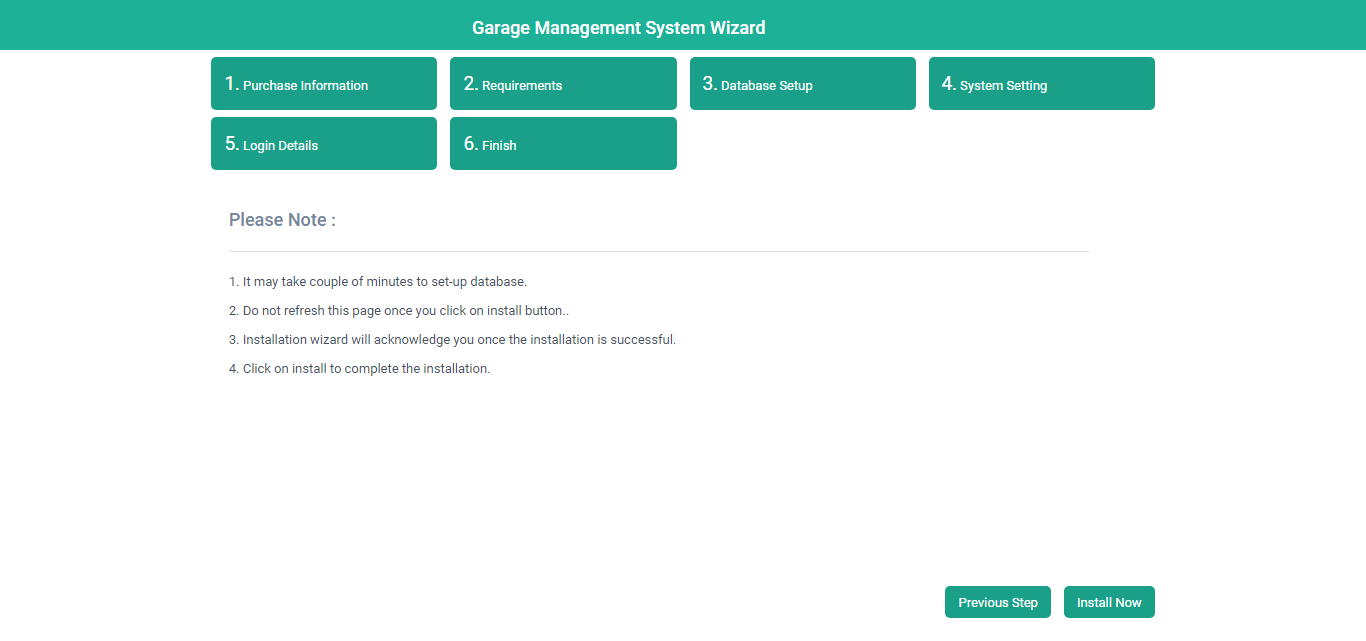Image resolution: width=1366 pixels, height=641 pixels.
Task: Click the Please Note heading
Action: [x=282, y=220]
